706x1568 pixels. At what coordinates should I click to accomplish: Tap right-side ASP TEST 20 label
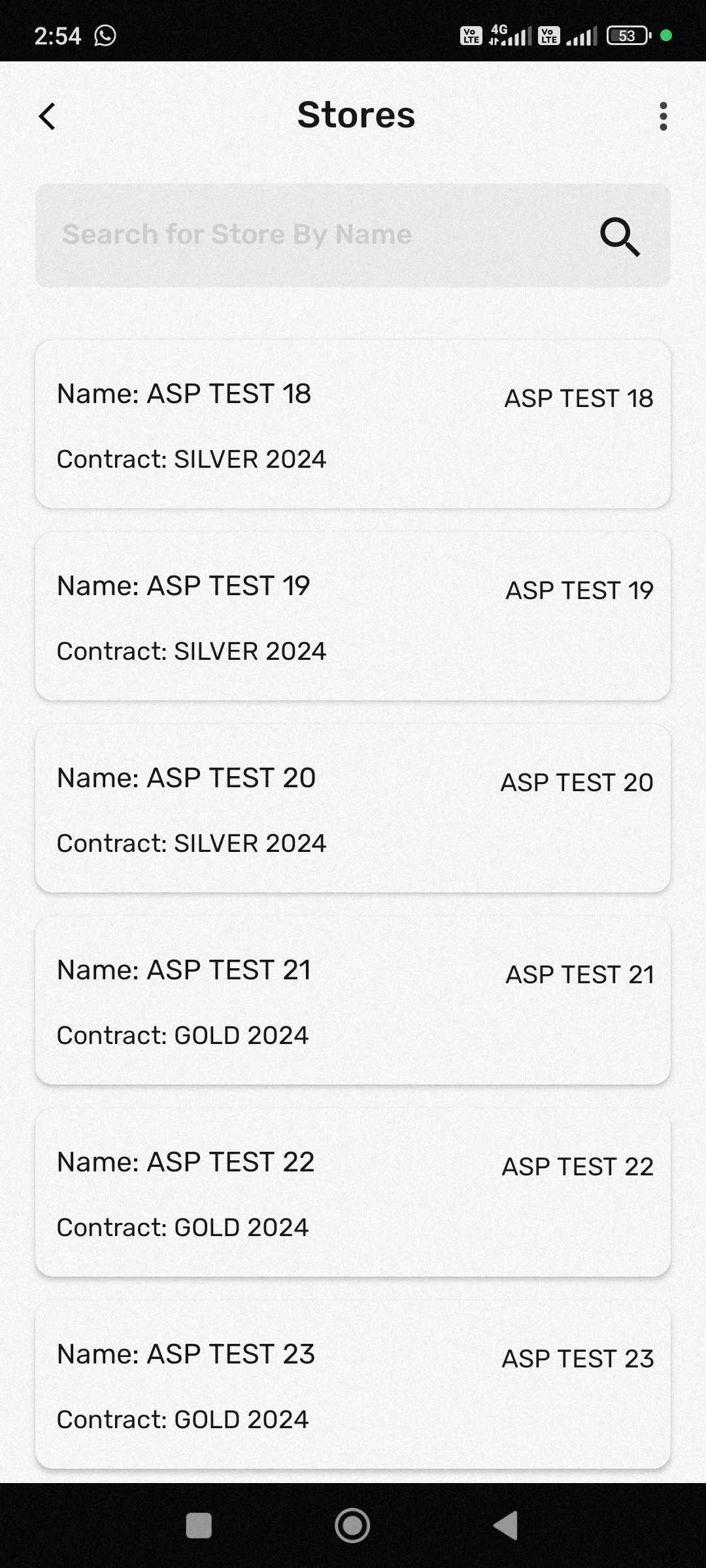(577, 783)
